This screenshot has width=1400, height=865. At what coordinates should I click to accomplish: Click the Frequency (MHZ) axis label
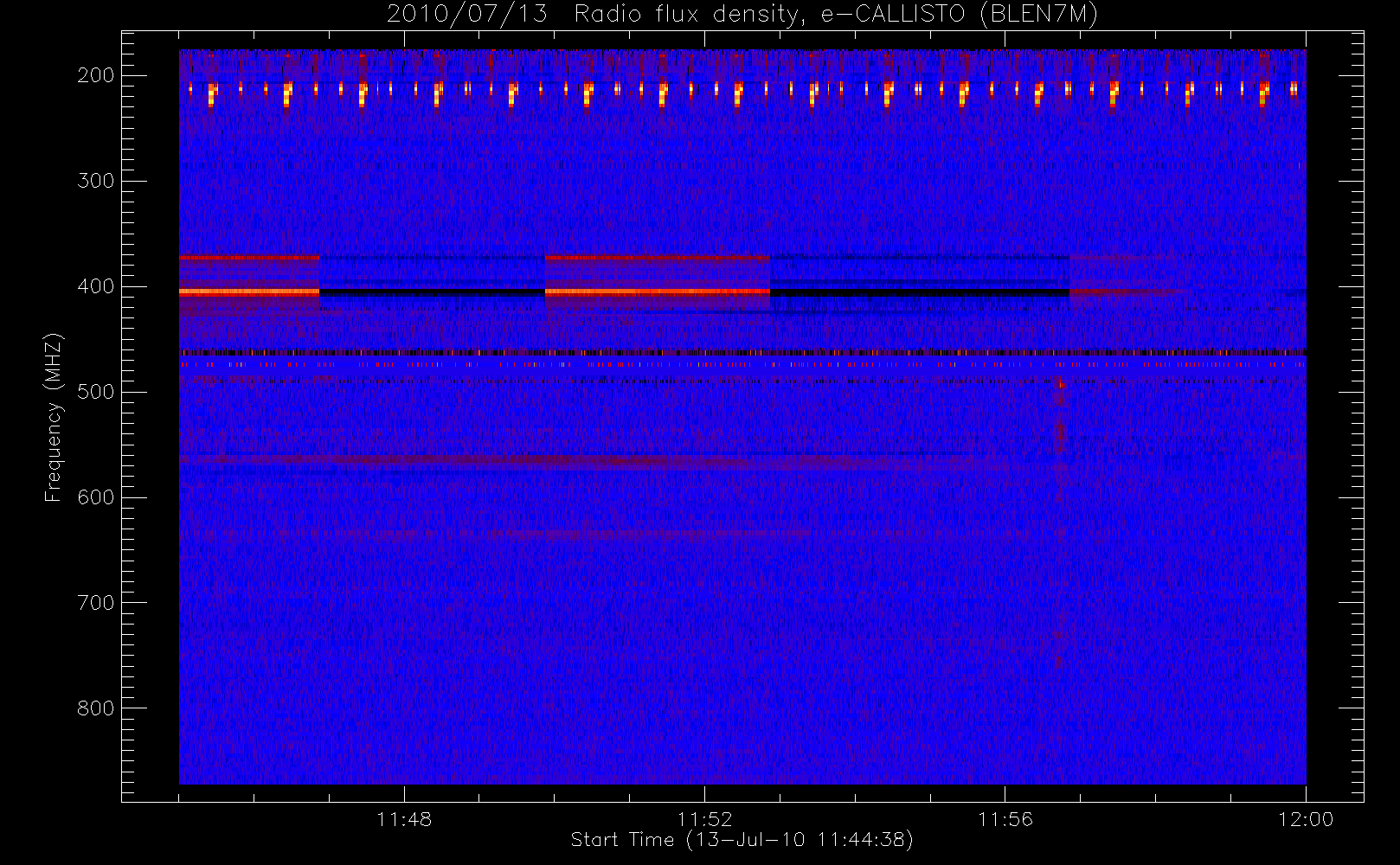(x=54, y=417)
